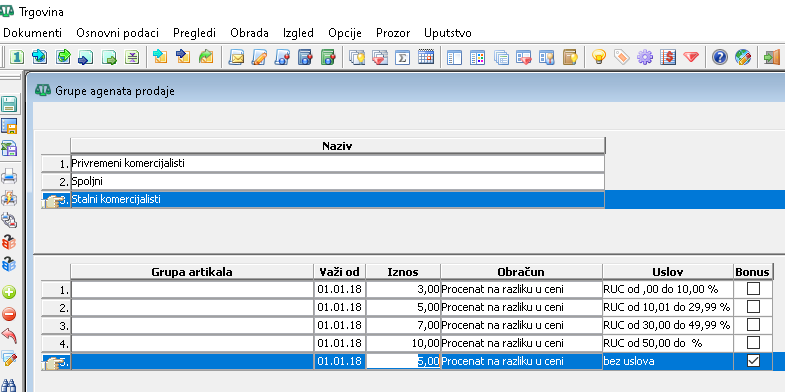Click the Iznos column header
The height and width of the screenshot is (392, 785).
tap(403, 272)
